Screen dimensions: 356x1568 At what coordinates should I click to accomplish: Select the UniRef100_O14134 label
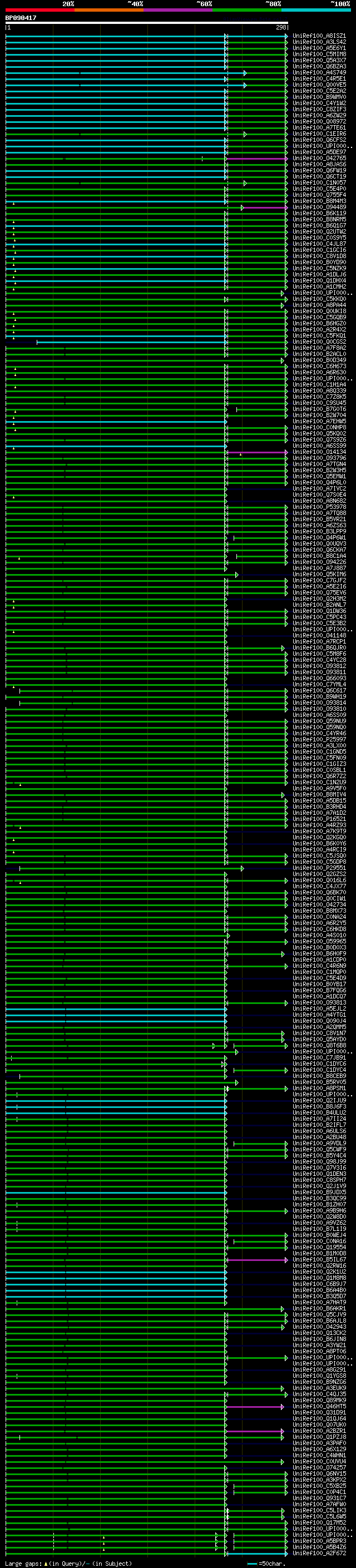click(319, 452)
